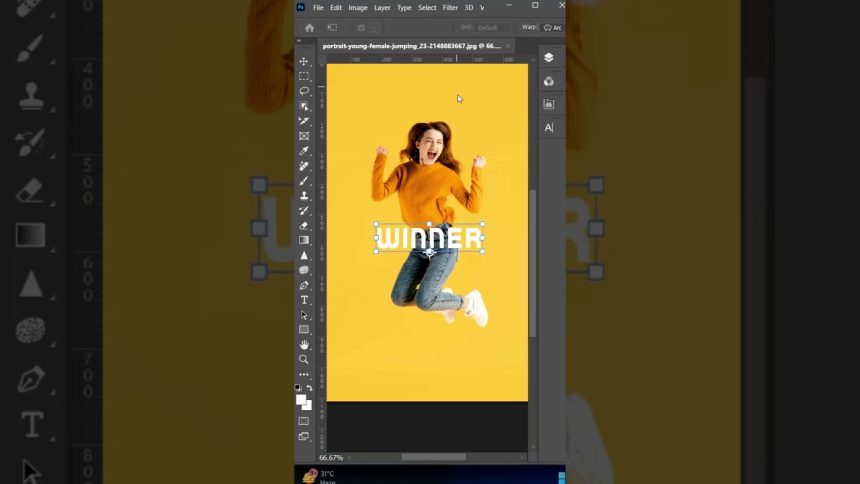Select the Clone Stamp tool

[x=304, y=195]
